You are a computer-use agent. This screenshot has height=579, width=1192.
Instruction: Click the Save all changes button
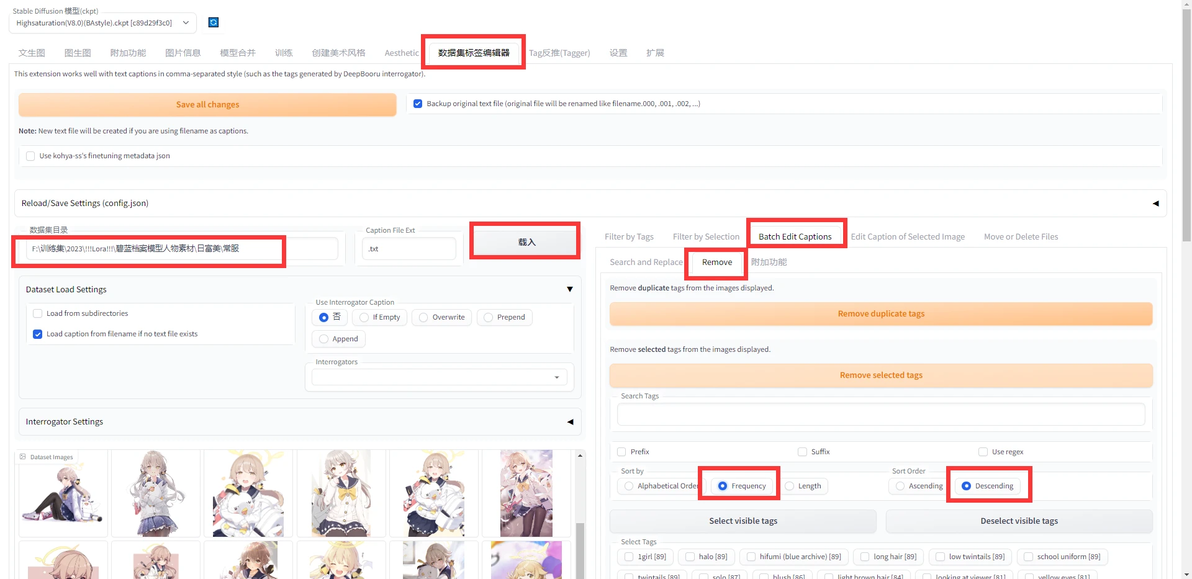[x=208, y=104]
